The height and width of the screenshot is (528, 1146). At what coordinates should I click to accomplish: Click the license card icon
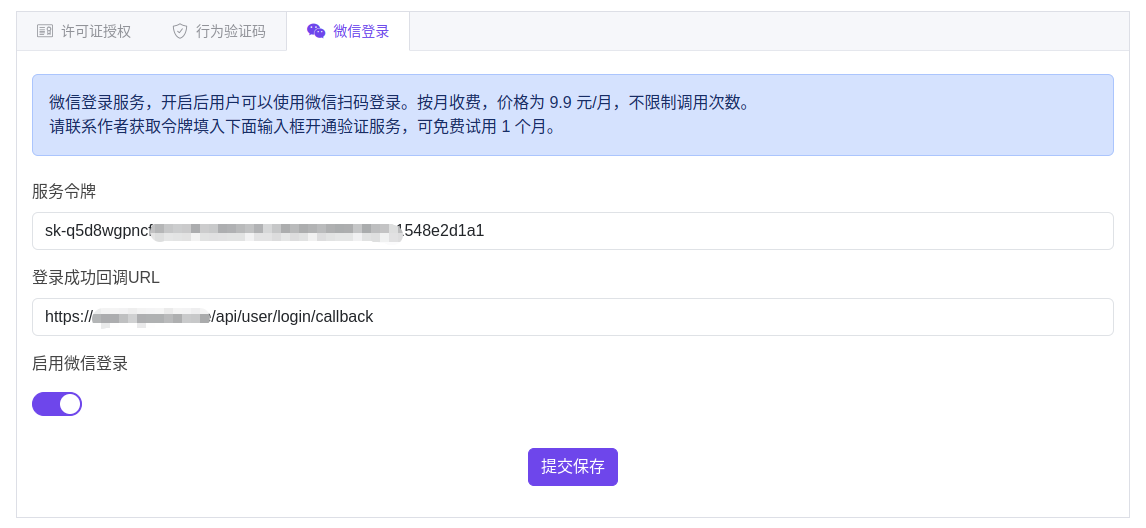45,31
